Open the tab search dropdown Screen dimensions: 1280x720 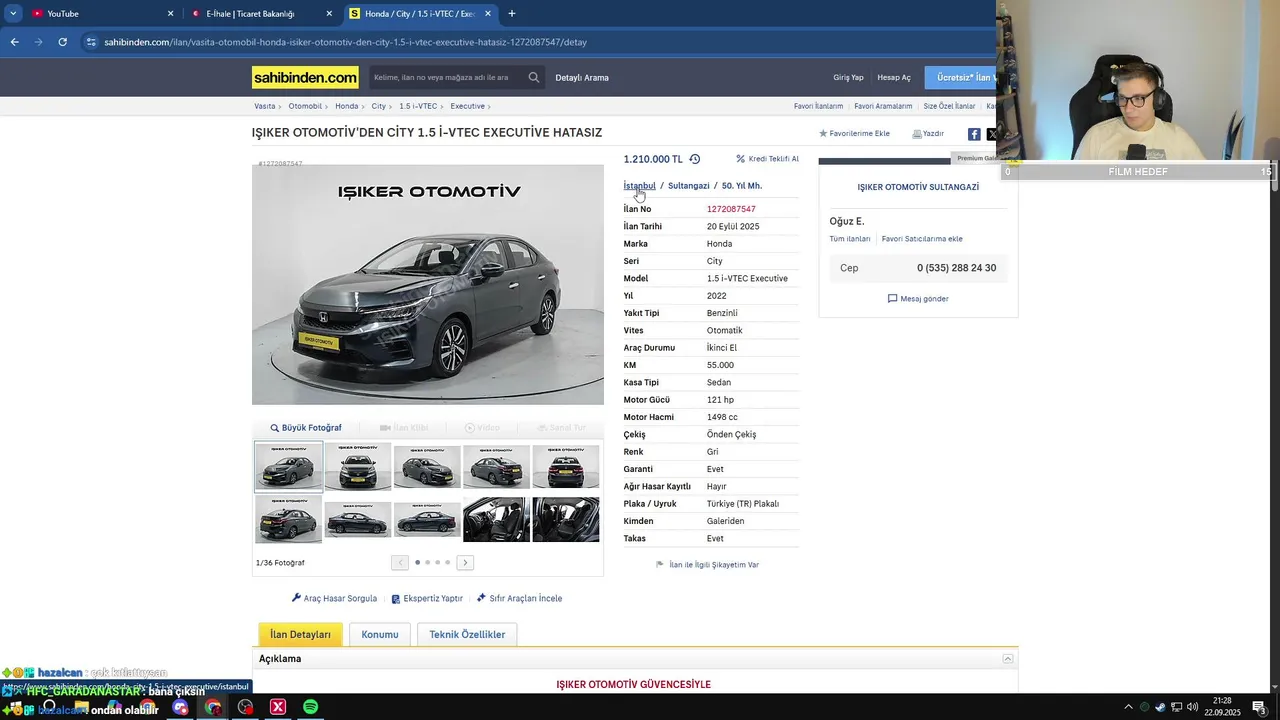pyautogui.click(x=13, y=13)
